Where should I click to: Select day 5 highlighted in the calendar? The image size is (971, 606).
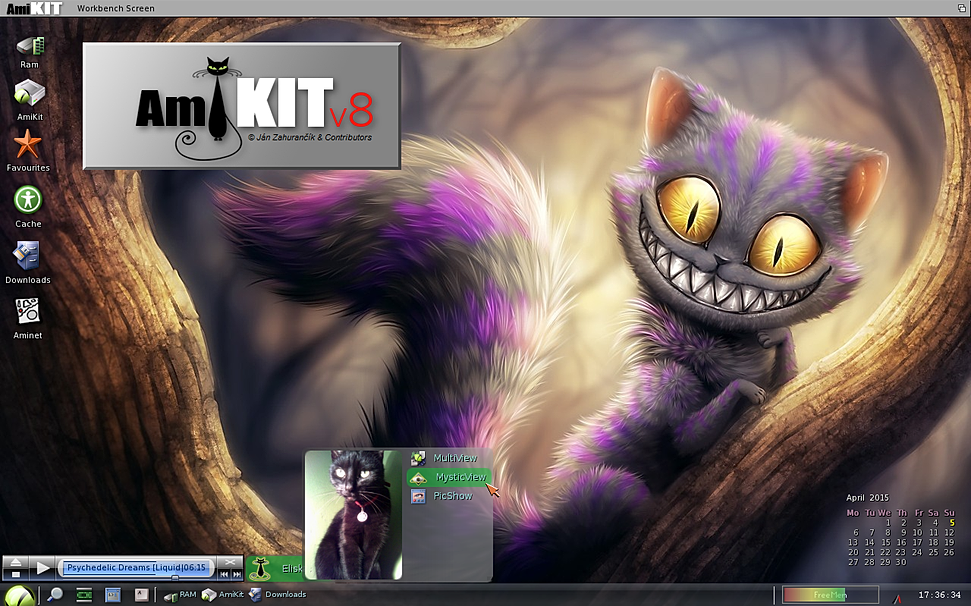point(952,522)
